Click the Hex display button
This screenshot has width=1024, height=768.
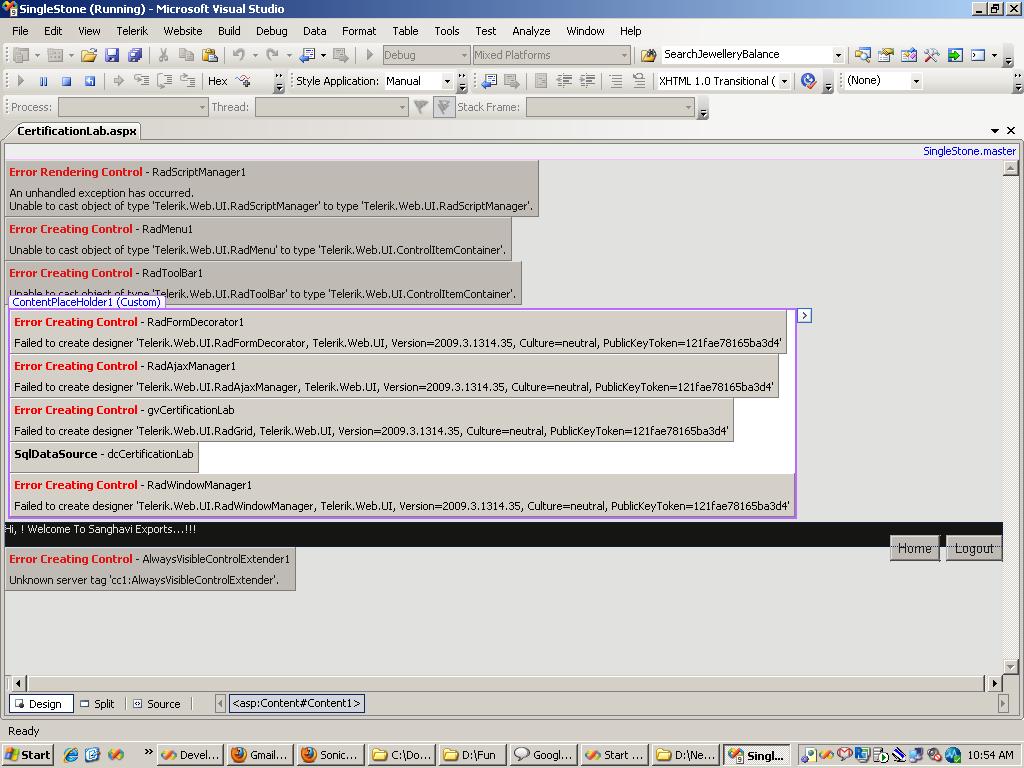point(217,81)
